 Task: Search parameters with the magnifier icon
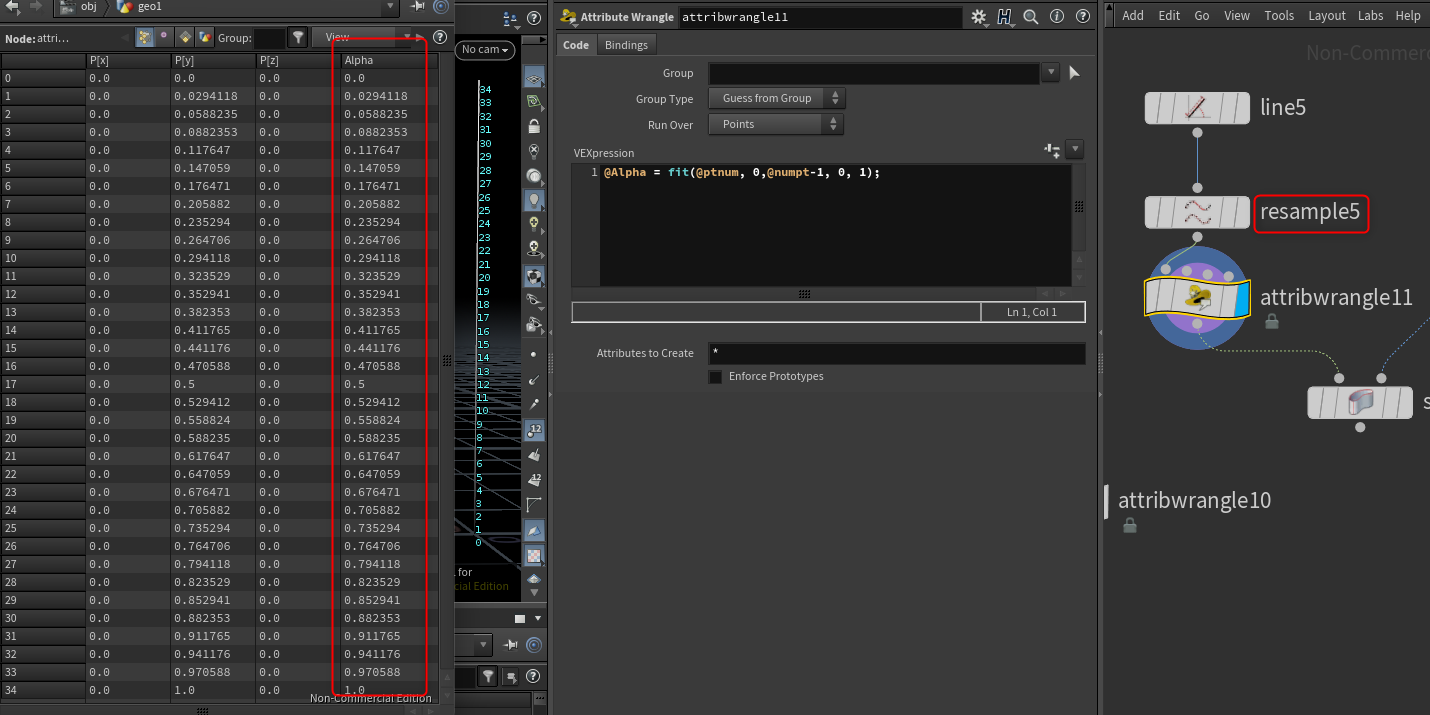[1031, 17]
